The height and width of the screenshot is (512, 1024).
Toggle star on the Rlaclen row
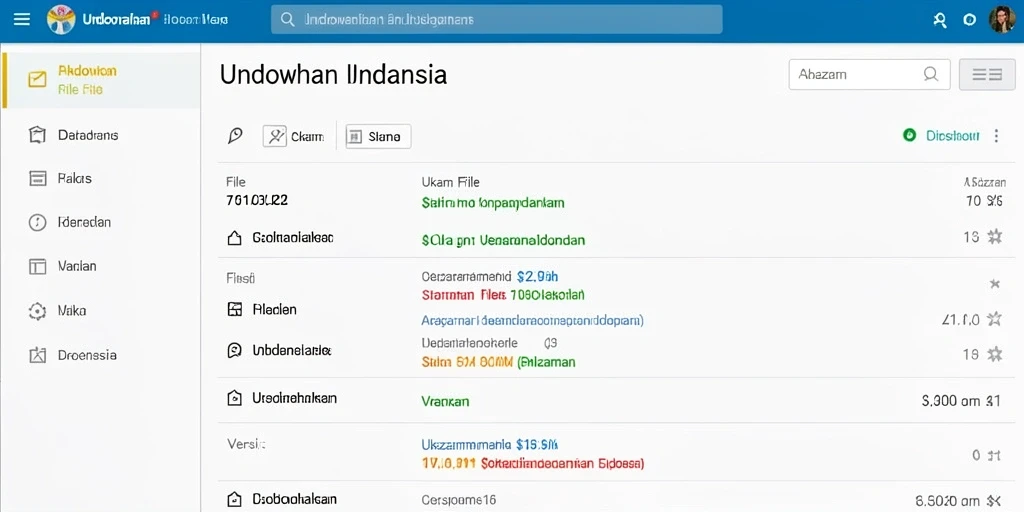pyautogui.click(x=994, y=319)
